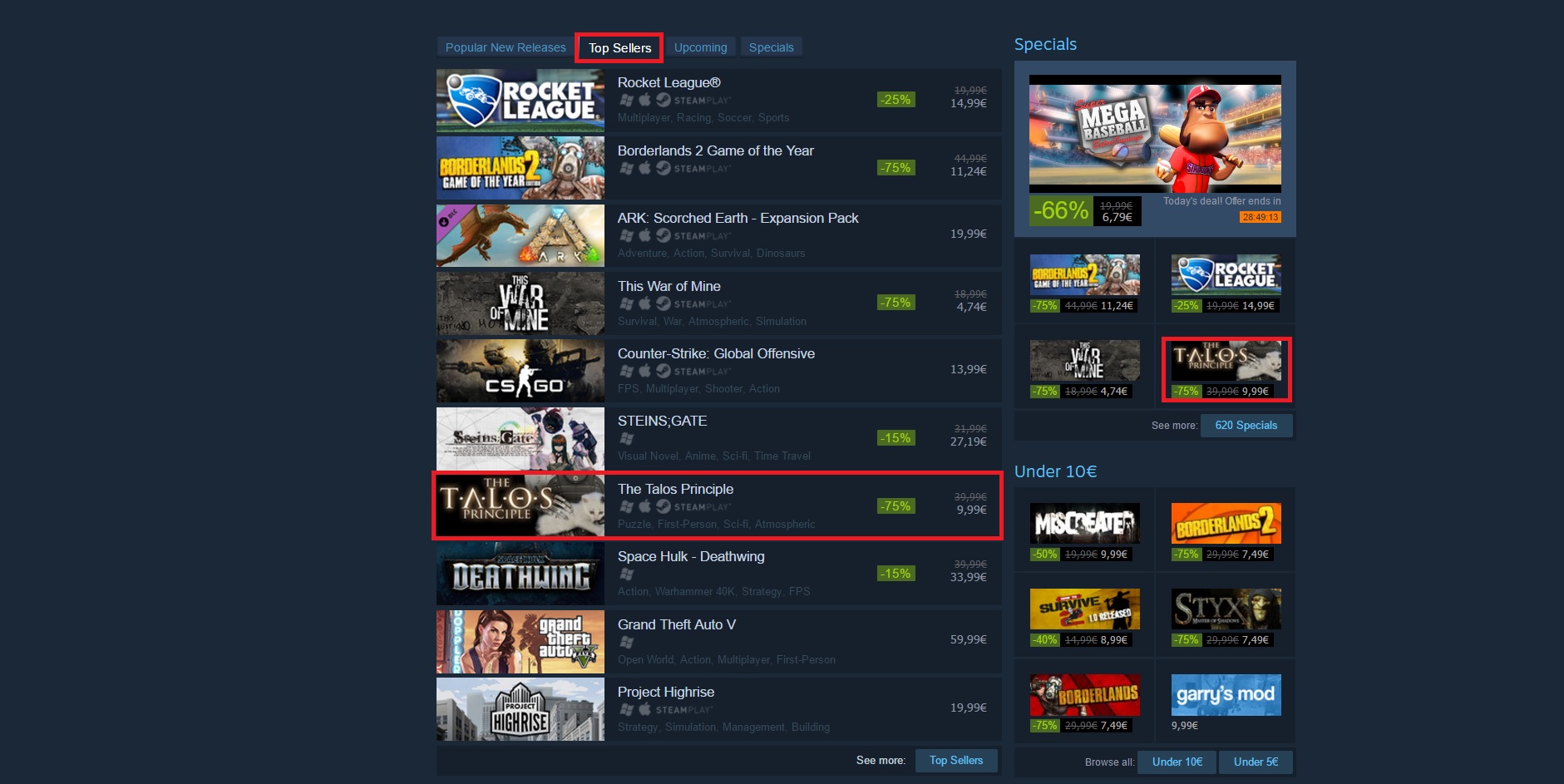Open the Super Mega Baseball daily deal banner
The image size is (1564, 784).
click(x=1155, y=134)
